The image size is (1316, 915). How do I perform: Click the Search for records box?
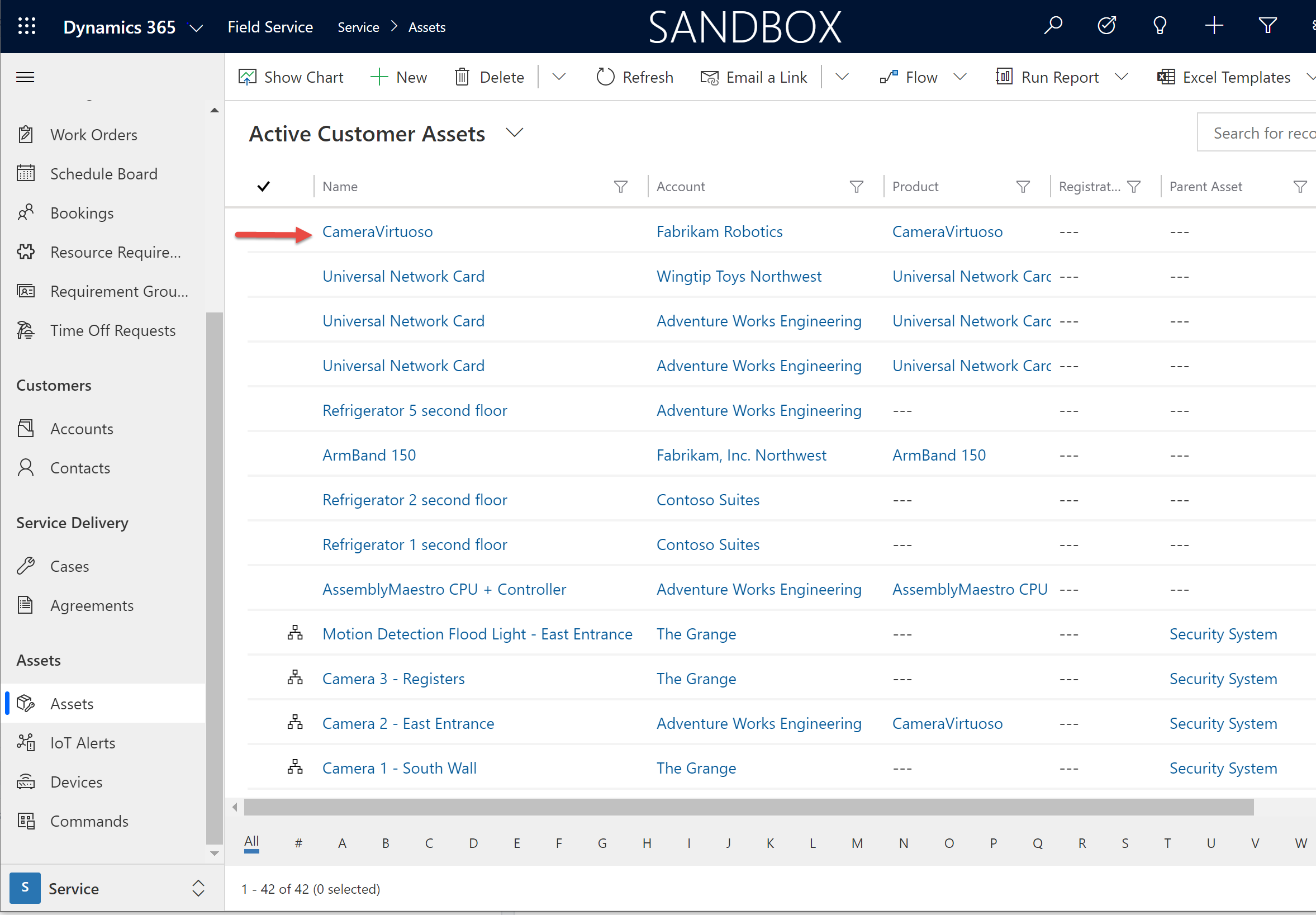click(1256, 133)
